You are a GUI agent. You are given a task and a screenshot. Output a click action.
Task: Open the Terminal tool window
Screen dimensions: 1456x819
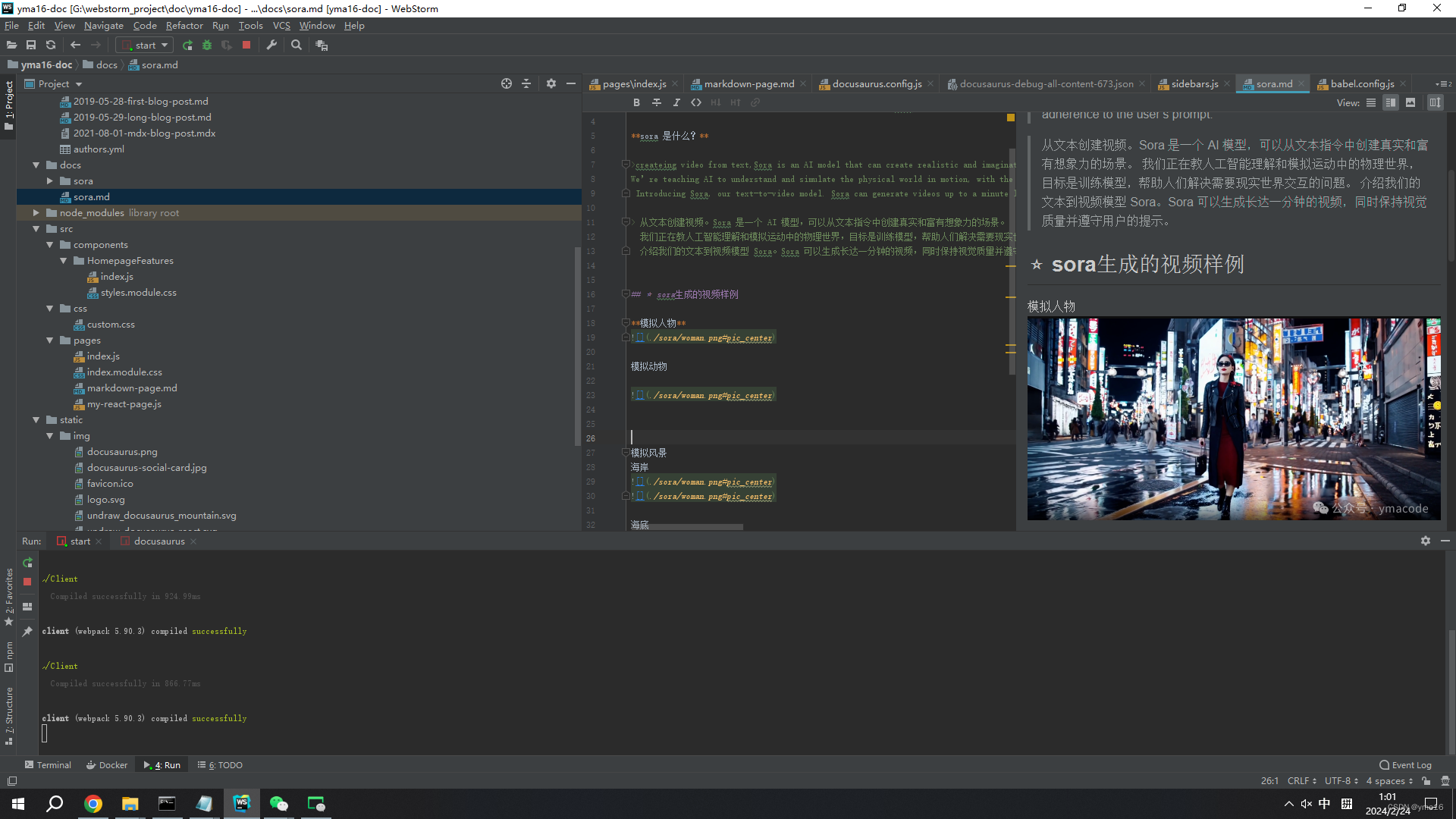[x=48, y=765]
